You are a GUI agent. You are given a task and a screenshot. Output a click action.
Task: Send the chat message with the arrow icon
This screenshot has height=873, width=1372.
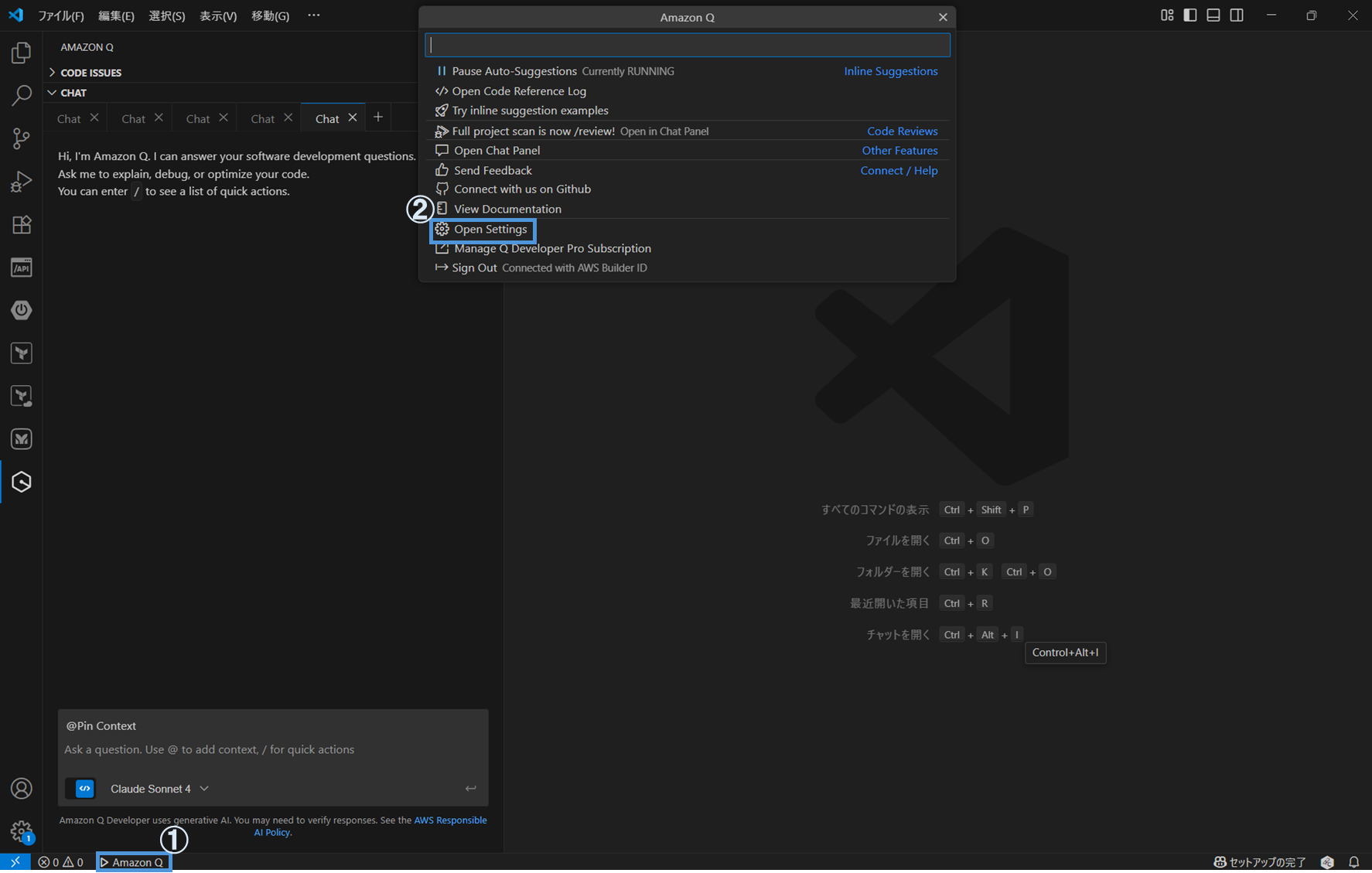pyautogui.click(x=470, y=789)
